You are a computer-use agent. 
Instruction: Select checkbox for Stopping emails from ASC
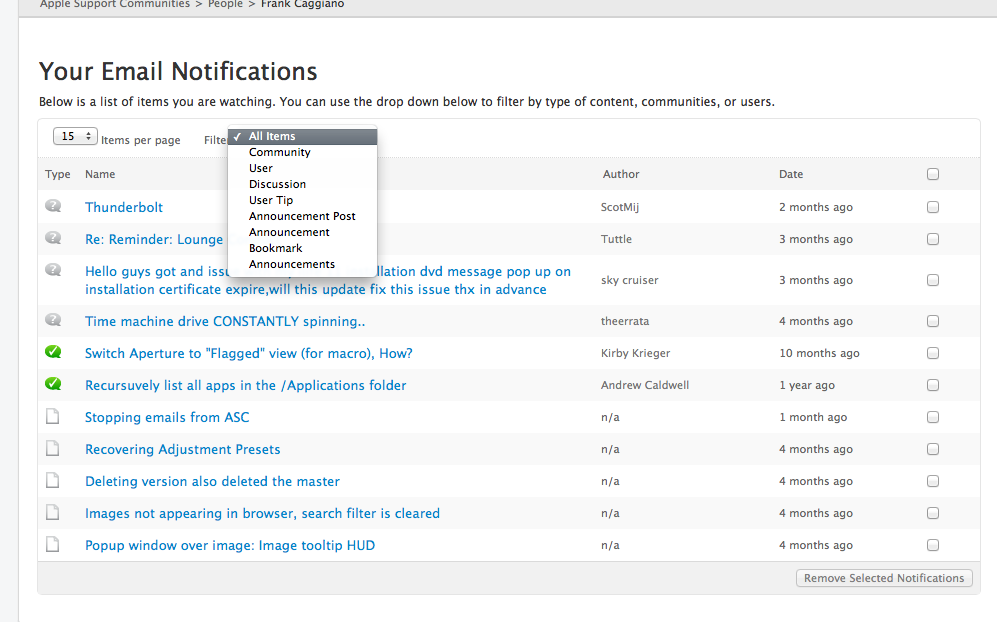click(x=933, y=417)
